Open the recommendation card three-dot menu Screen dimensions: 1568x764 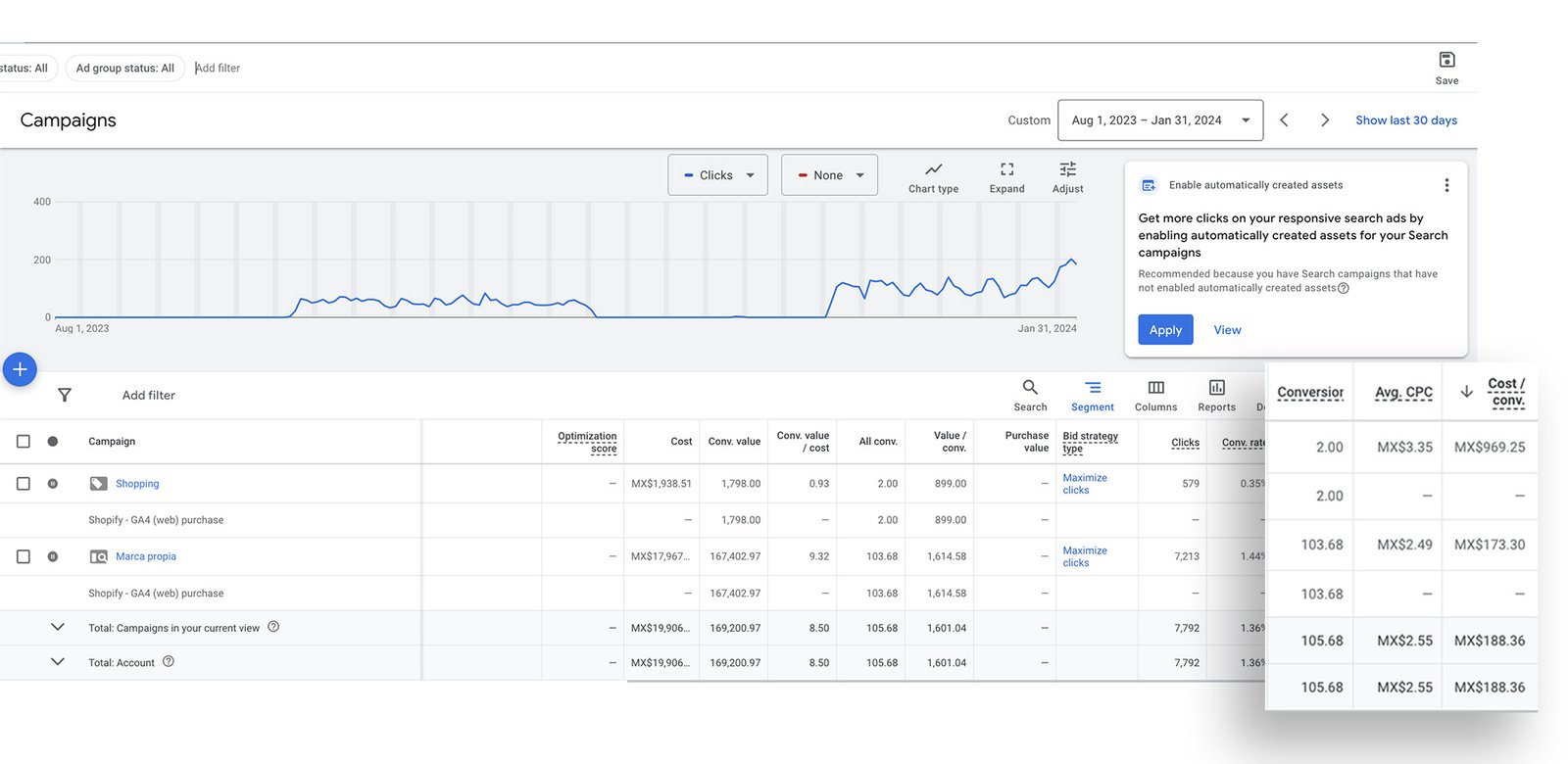pos(1446,185)
